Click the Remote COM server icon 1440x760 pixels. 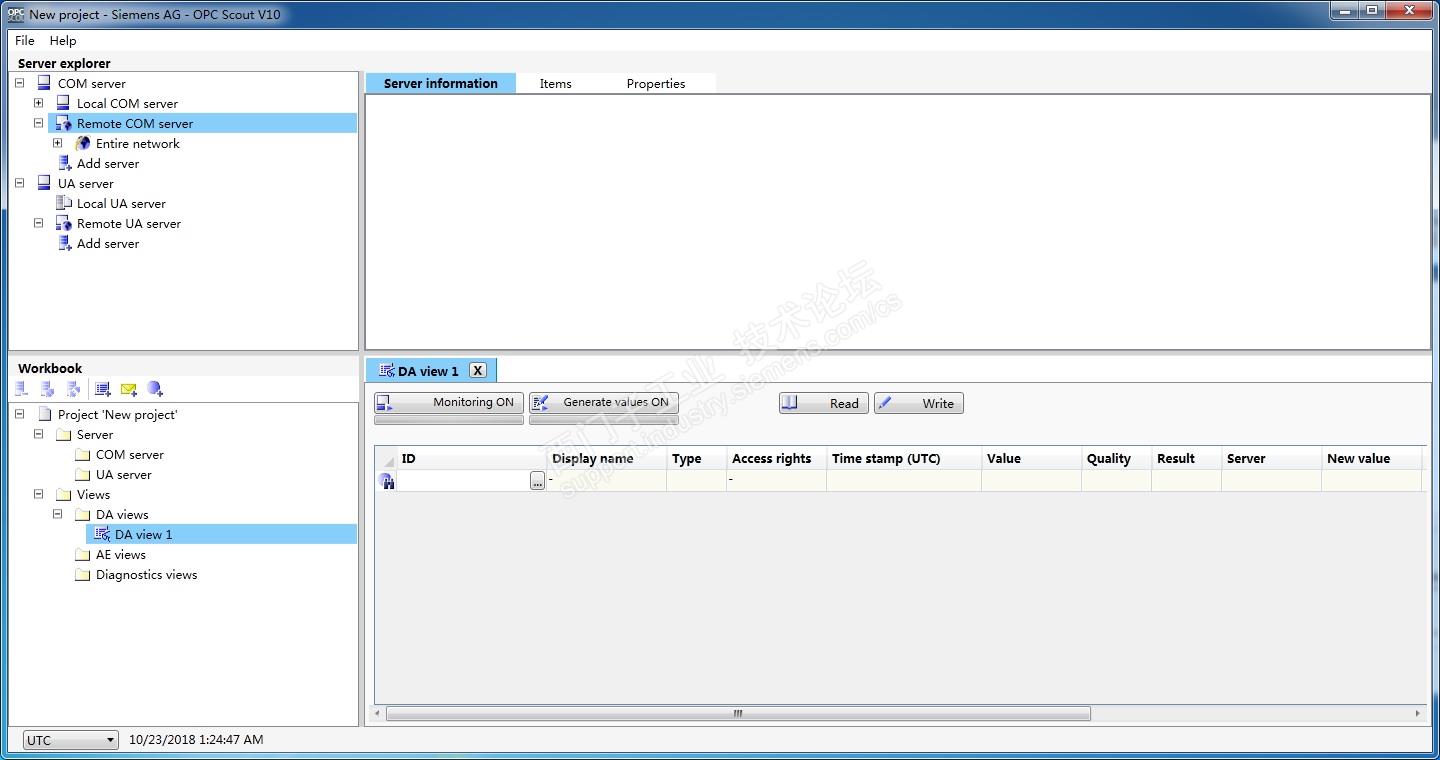tap(63, 123)
